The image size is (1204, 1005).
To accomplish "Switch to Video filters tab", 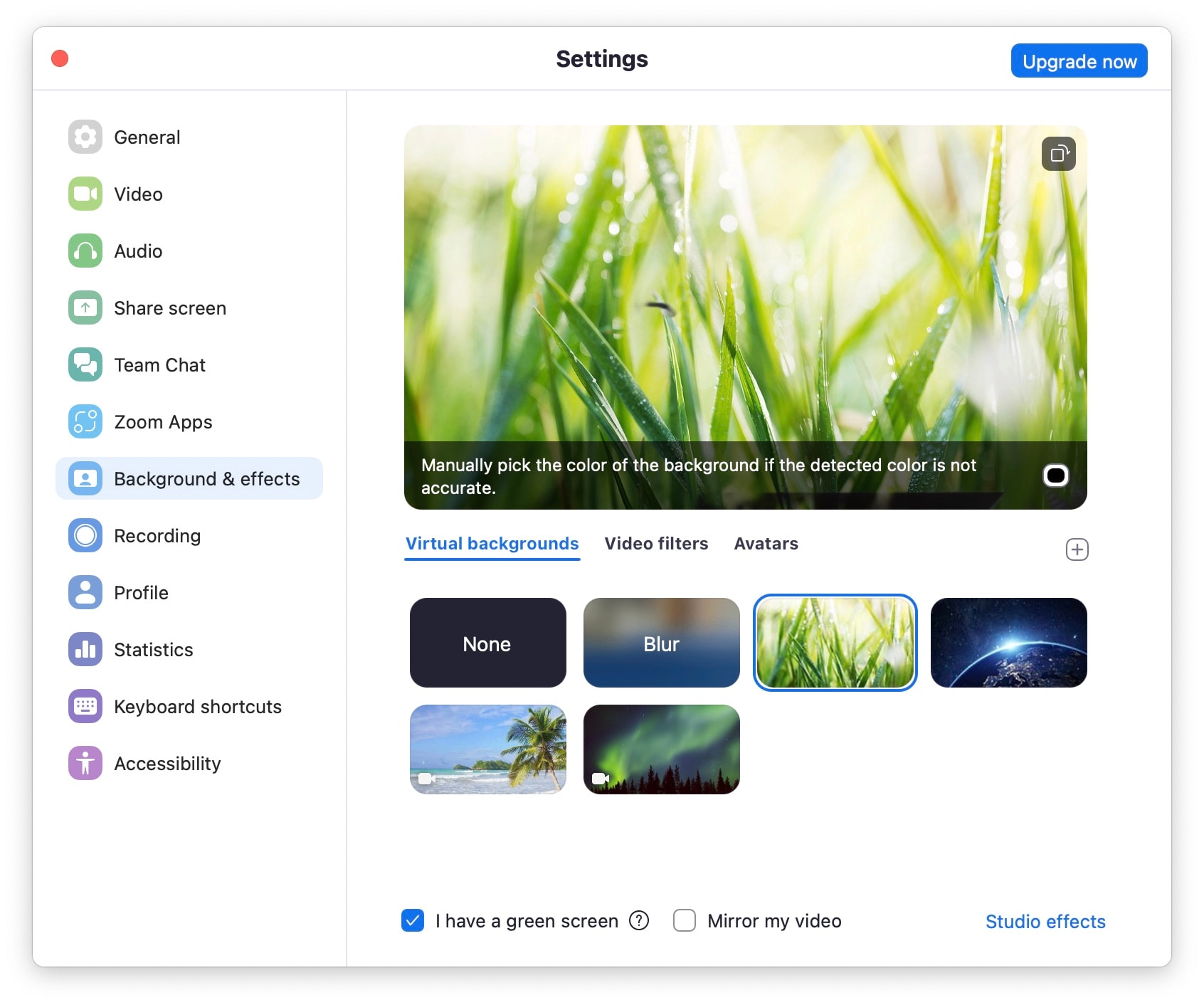I will pos(657,544).
